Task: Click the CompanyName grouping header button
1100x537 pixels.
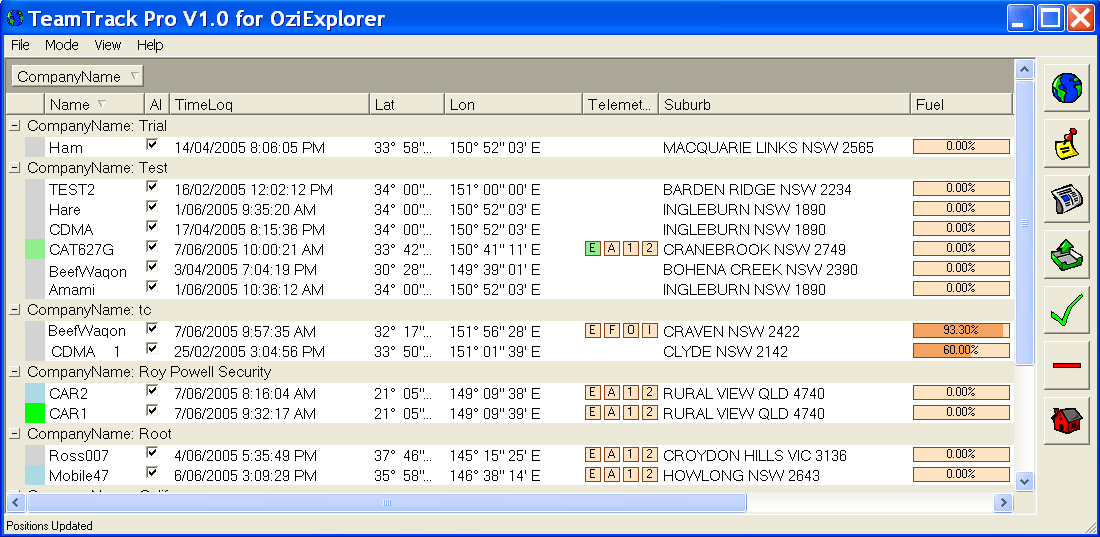Action: [77, 77]
